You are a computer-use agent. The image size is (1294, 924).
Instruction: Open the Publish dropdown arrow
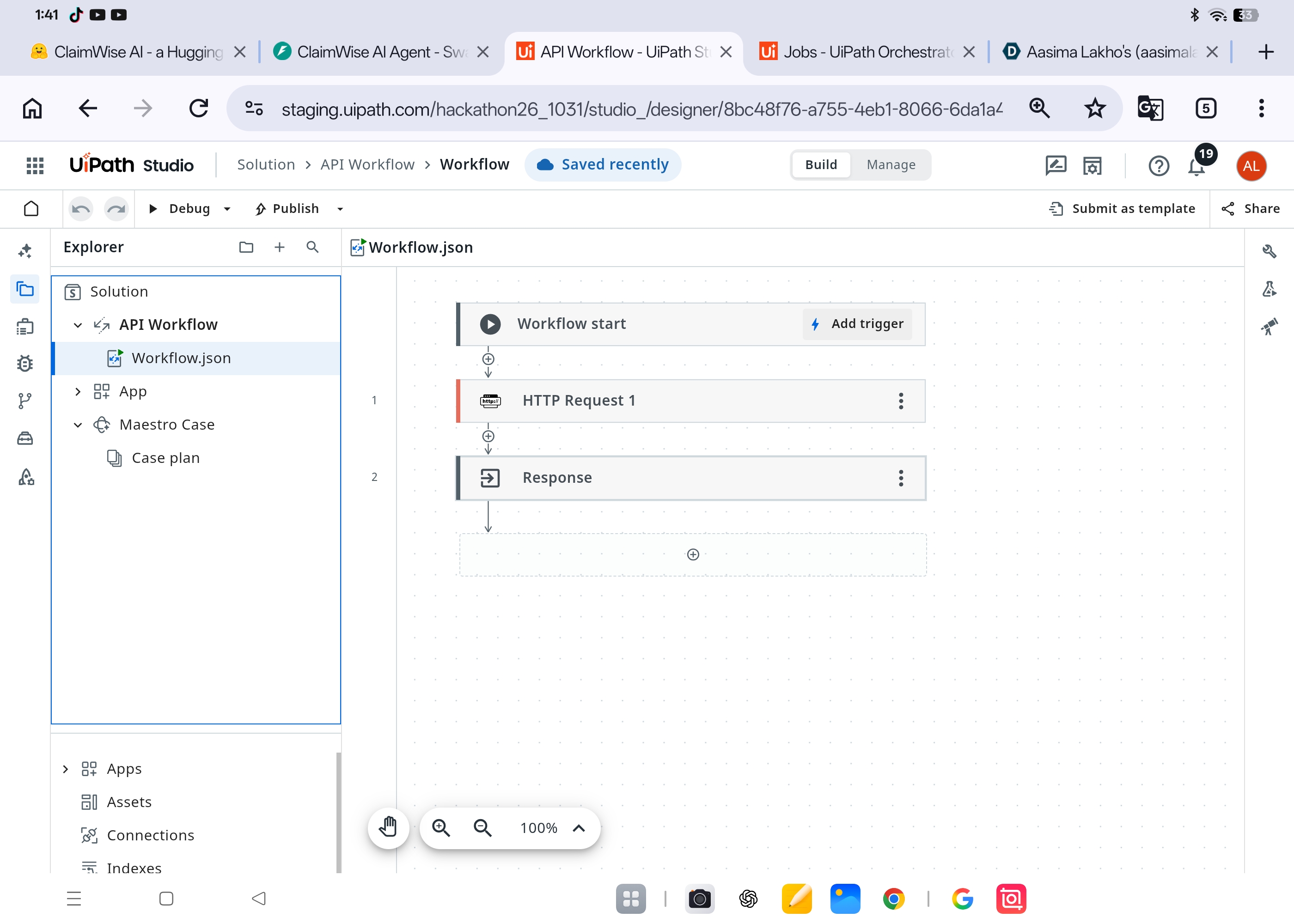pyautogui.click(x=340, y=209)
